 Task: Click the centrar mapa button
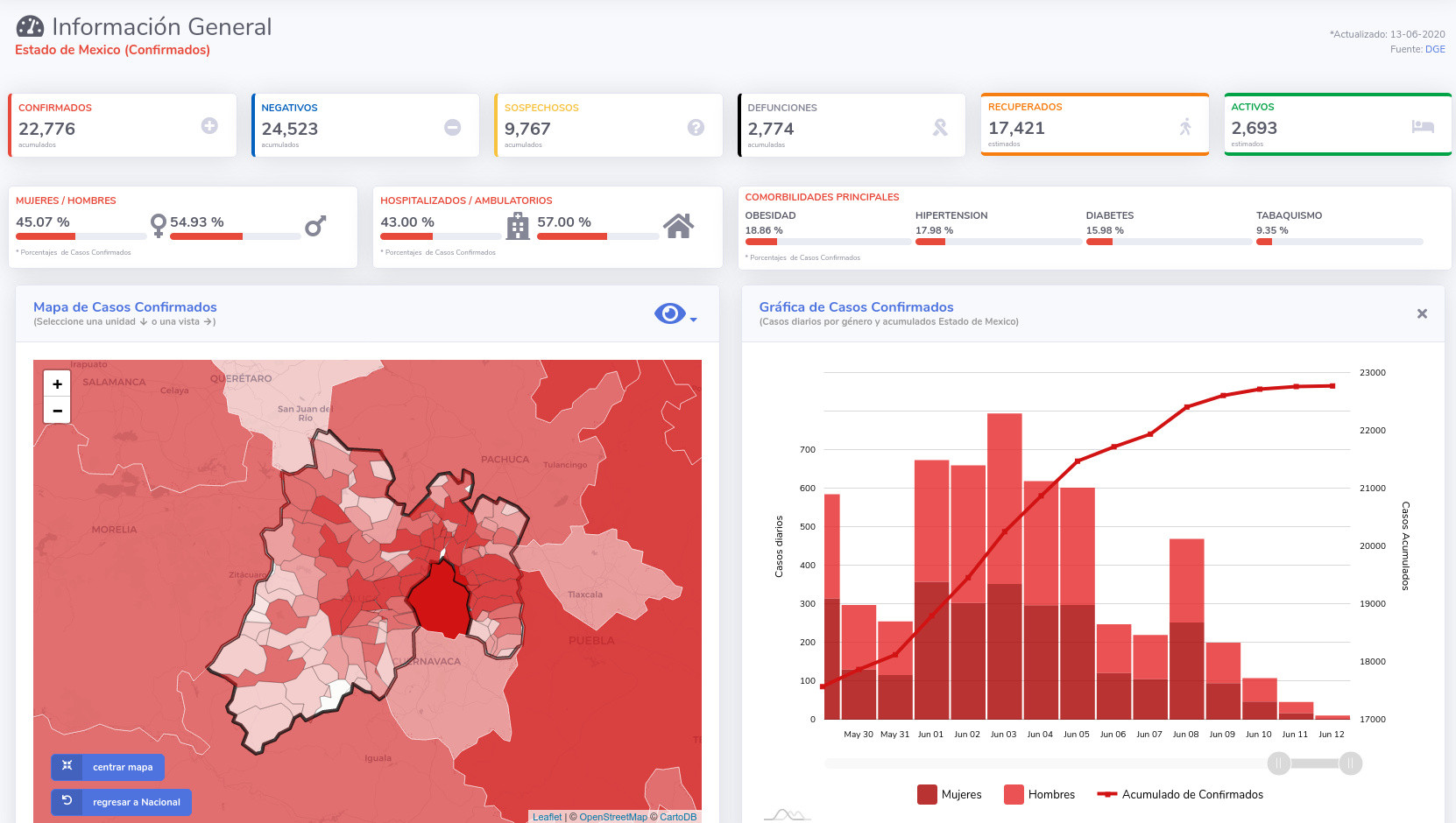coord(108,767)
